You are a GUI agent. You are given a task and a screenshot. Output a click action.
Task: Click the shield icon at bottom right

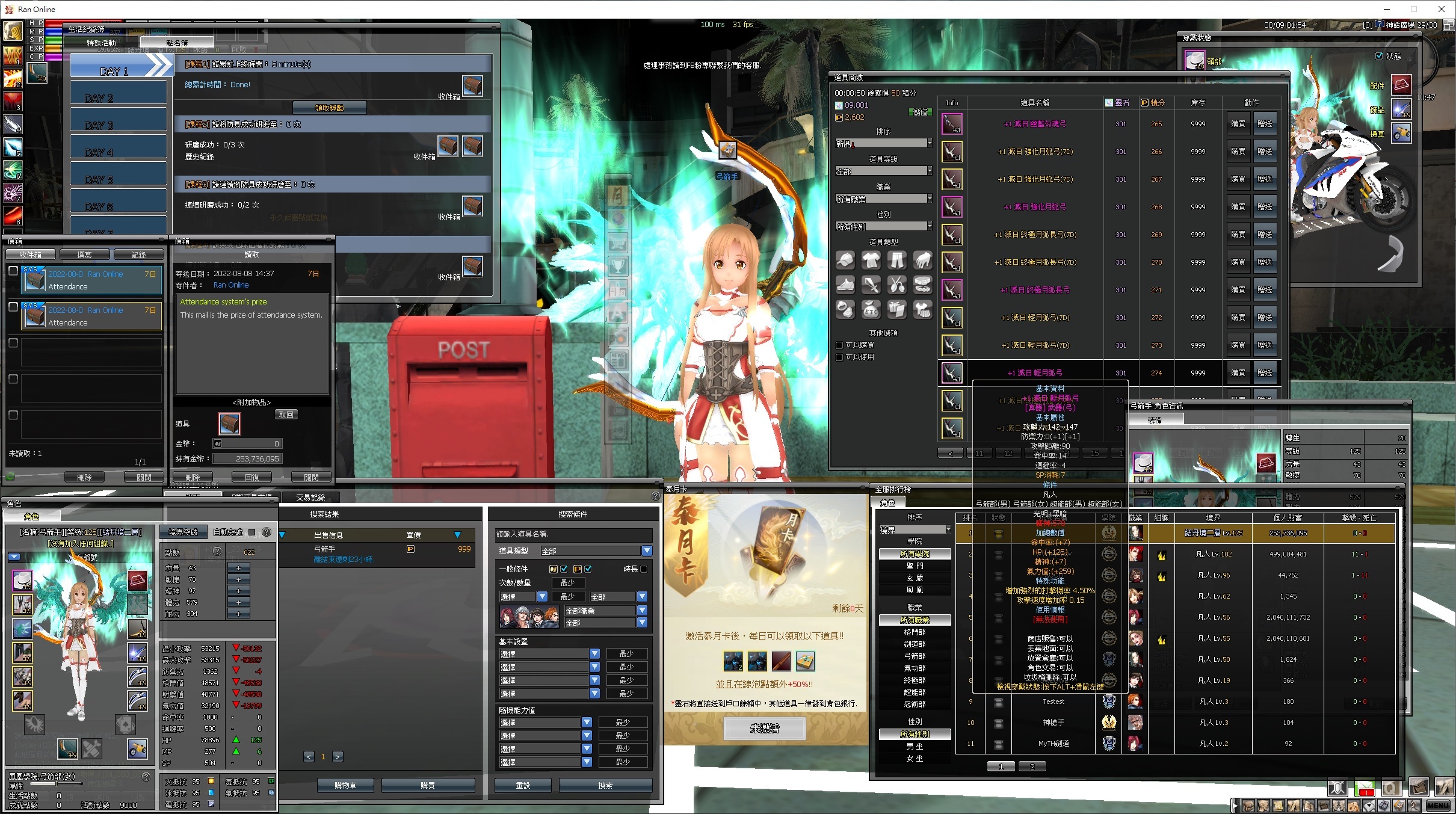click(x=1337, y=788)
